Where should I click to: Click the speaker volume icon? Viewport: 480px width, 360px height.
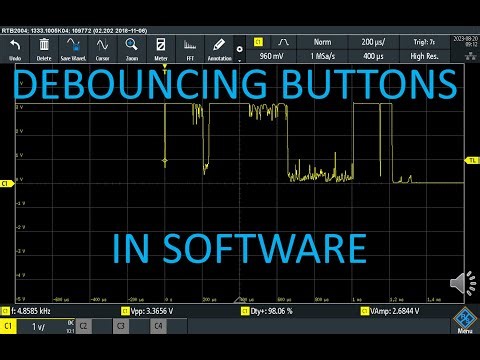(463, 283)
